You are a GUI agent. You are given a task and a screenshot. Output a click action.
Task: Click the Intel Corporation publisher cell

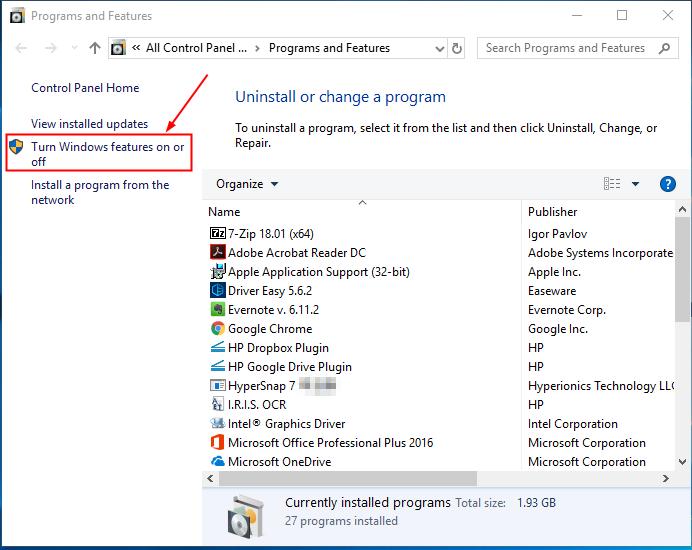pos(573,424)
